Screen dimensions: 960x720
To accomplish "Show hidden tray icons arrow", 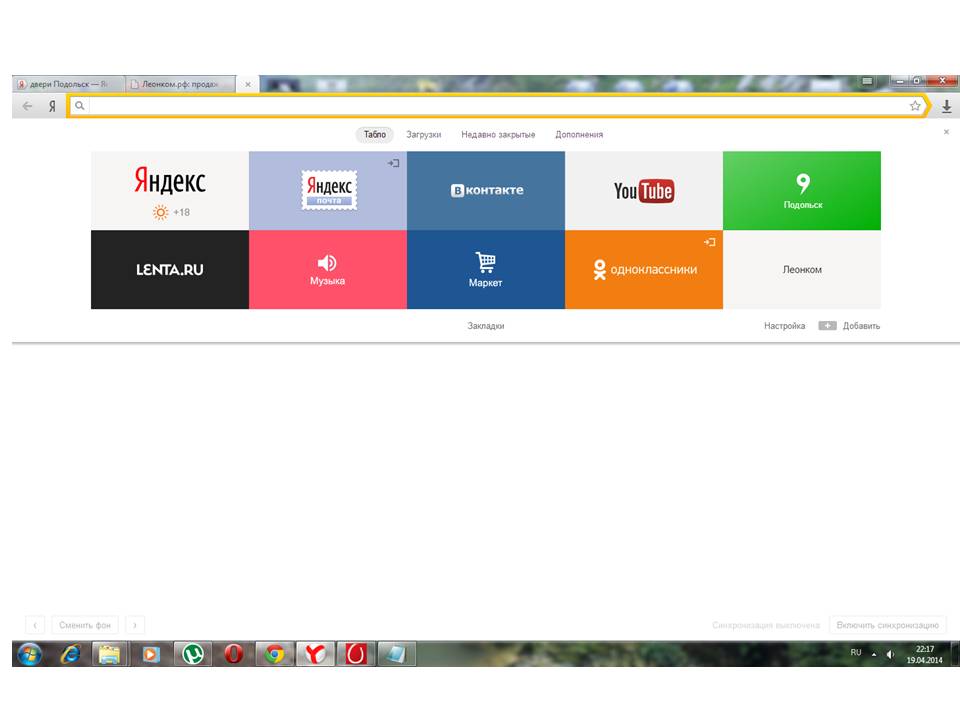I will 874,654.
